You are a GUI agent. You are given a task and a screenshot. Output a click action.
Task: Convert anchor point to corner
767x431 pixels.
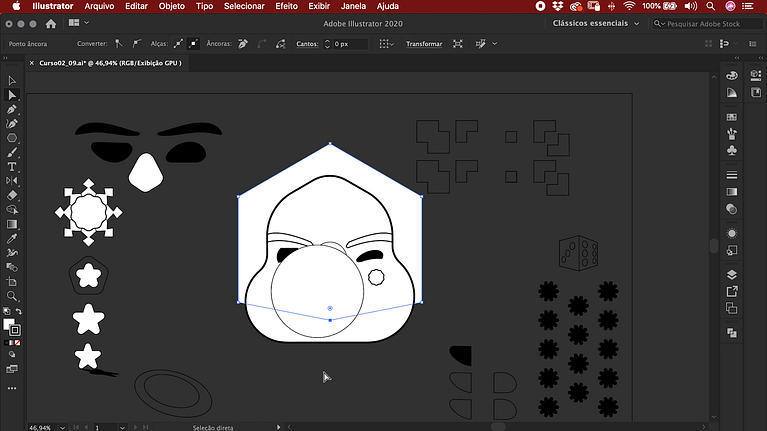[x=119, y=44]
